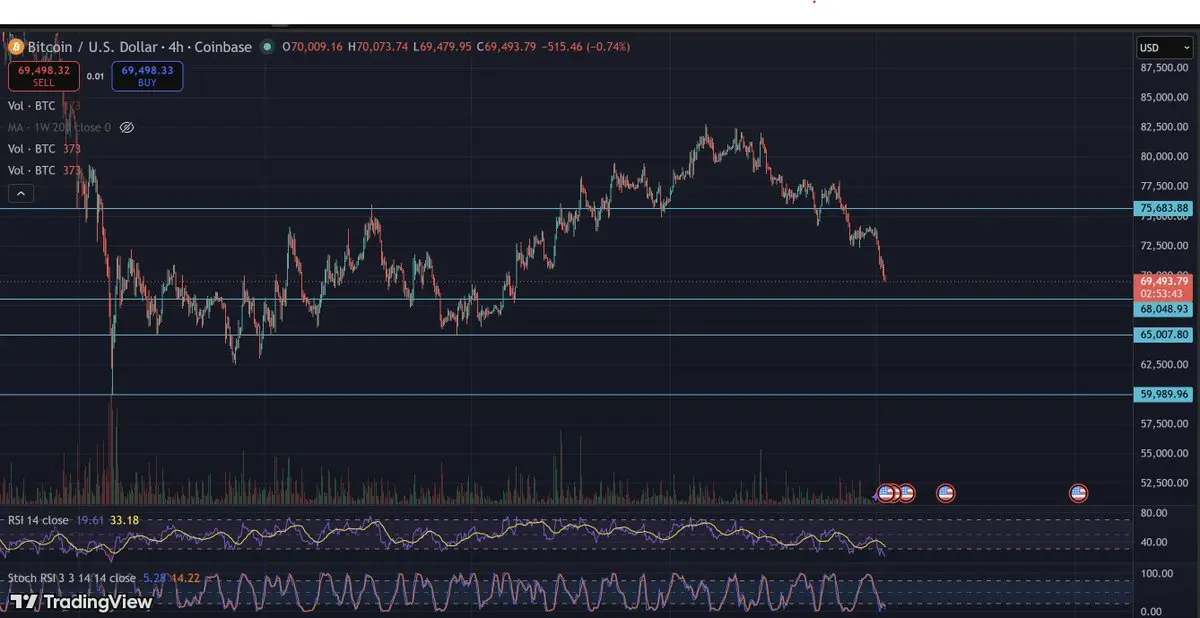Click the current price label 69,493.79

(1164, 281)
